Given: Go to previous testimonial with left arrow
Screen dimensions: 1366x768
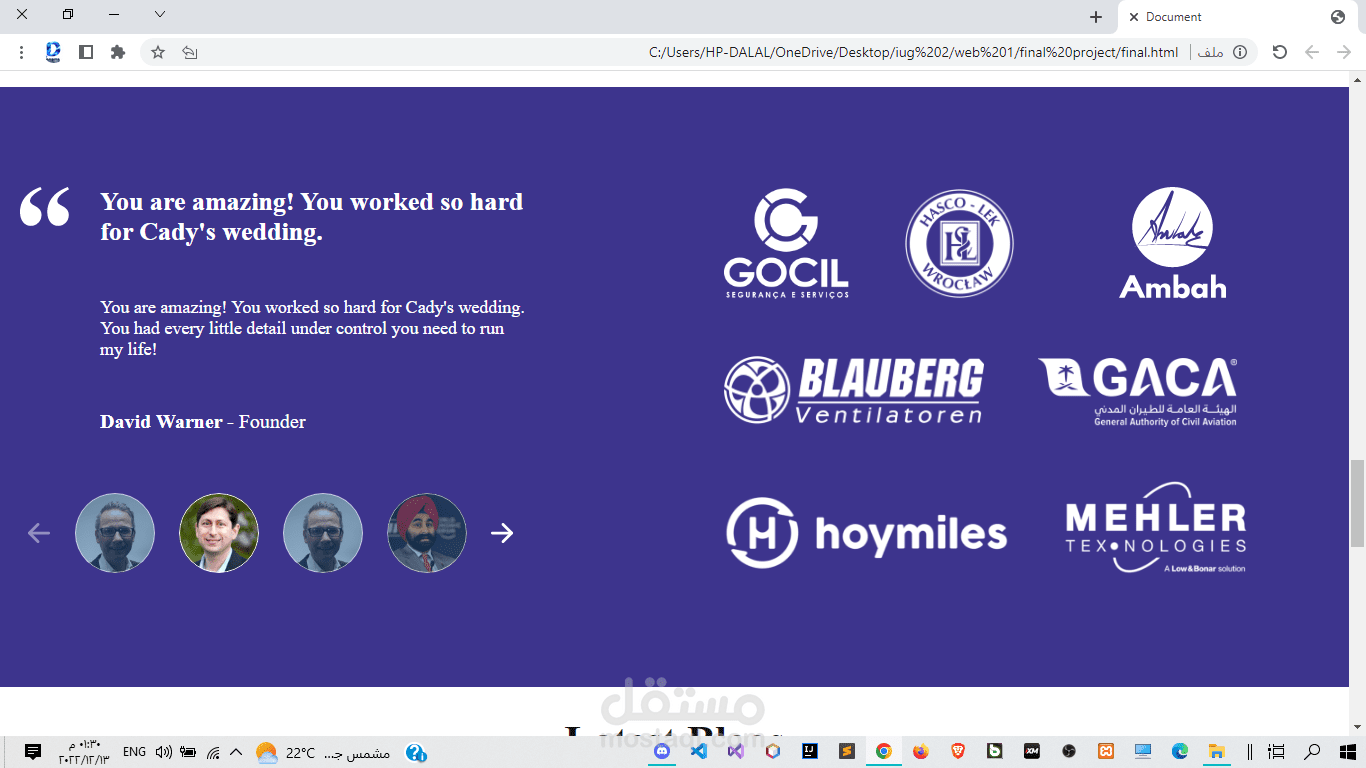Looking at the screenshot, I should click(x=39, y=533).
